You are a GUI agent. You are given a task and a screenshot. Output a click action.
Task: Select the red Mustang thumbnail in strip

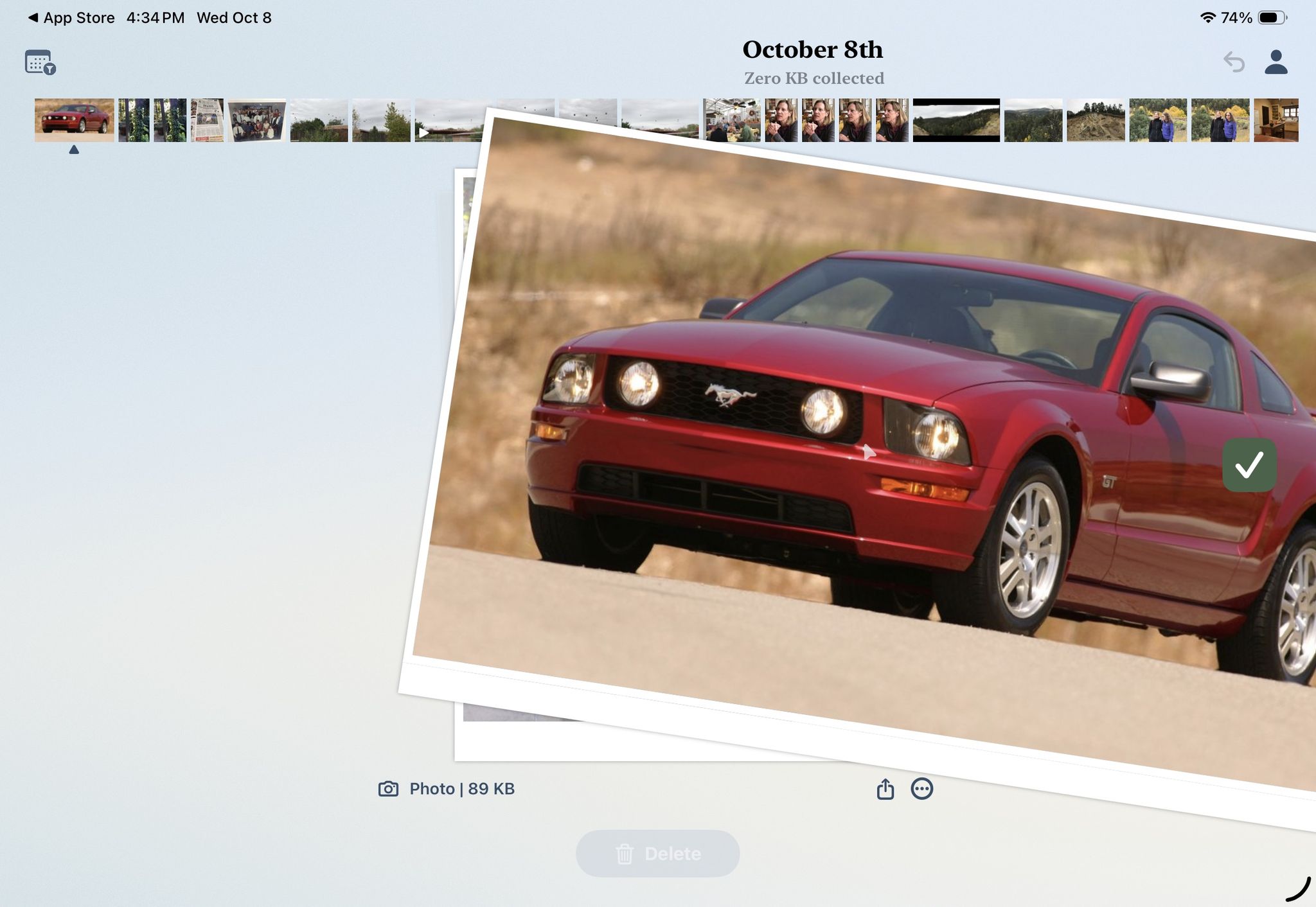tap(74, 120)
